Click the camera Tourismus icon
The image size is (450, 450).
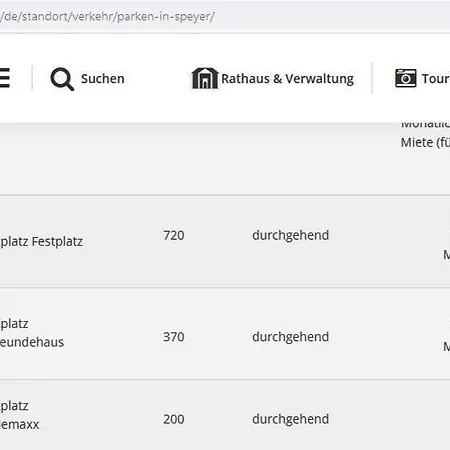(x=405, y=78)
